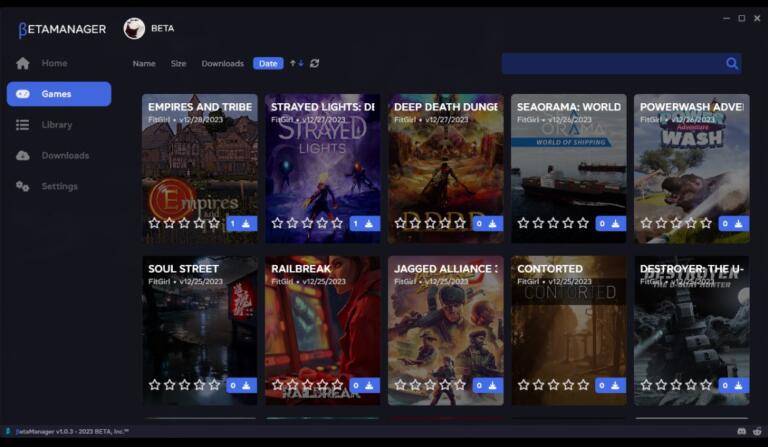Rate Contorted one star

coord(523,385)
